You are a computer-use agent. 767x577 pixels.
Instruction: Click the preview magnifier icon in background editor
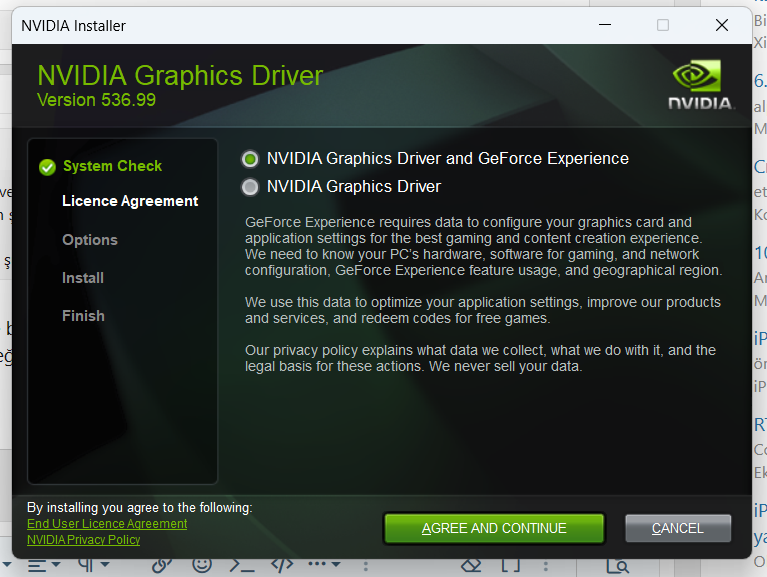coord(617,566)
